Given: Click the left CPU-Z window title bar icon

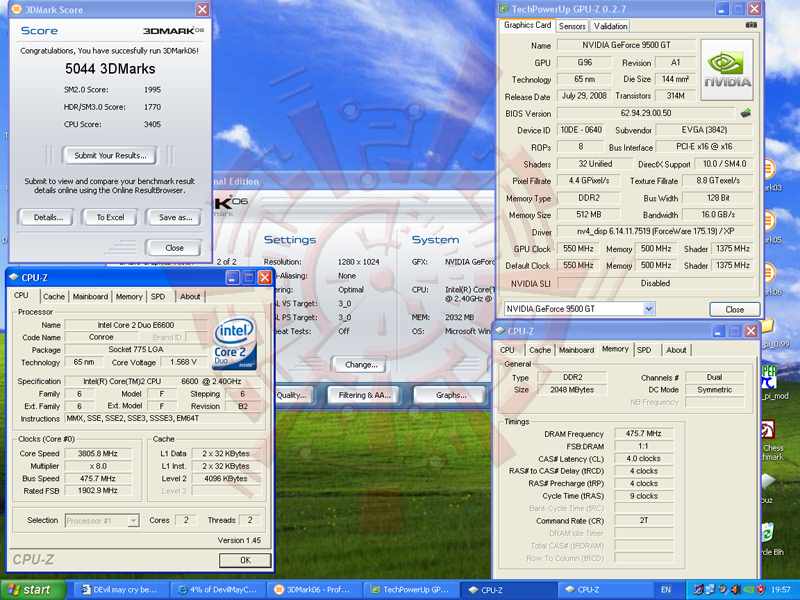Looking at the screenshot, I should [x=14, y=277].
